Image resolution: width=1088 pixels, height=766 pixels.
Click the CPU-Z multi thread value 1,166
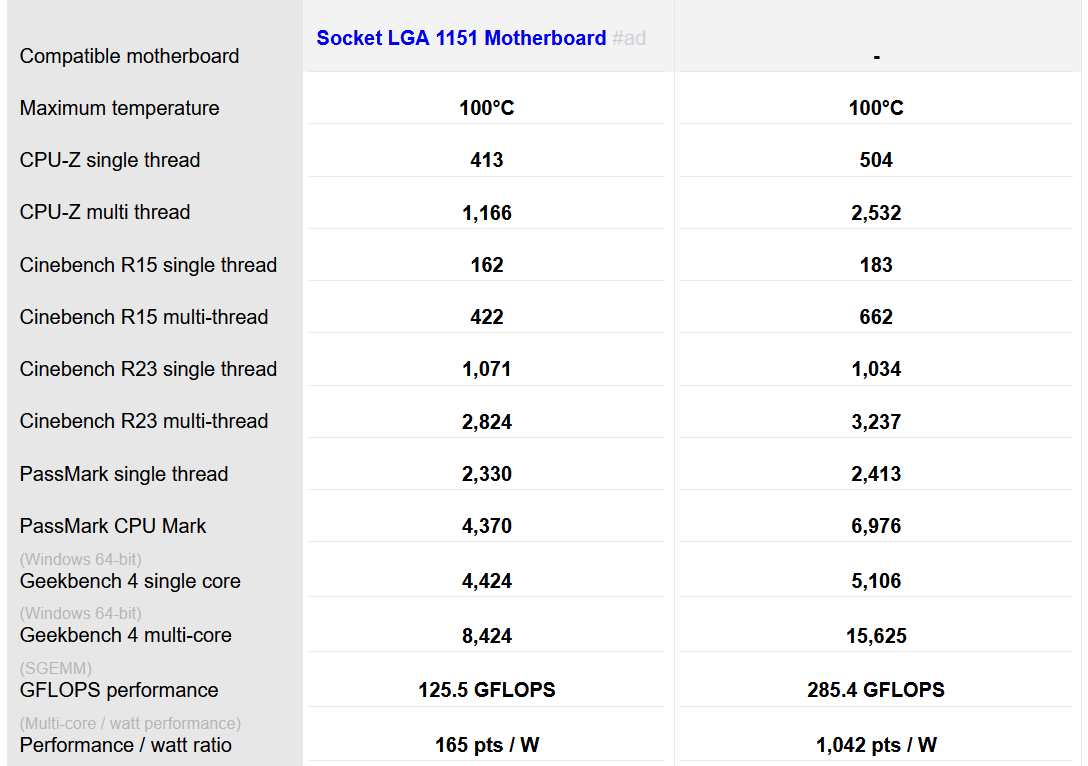[486, 213]
